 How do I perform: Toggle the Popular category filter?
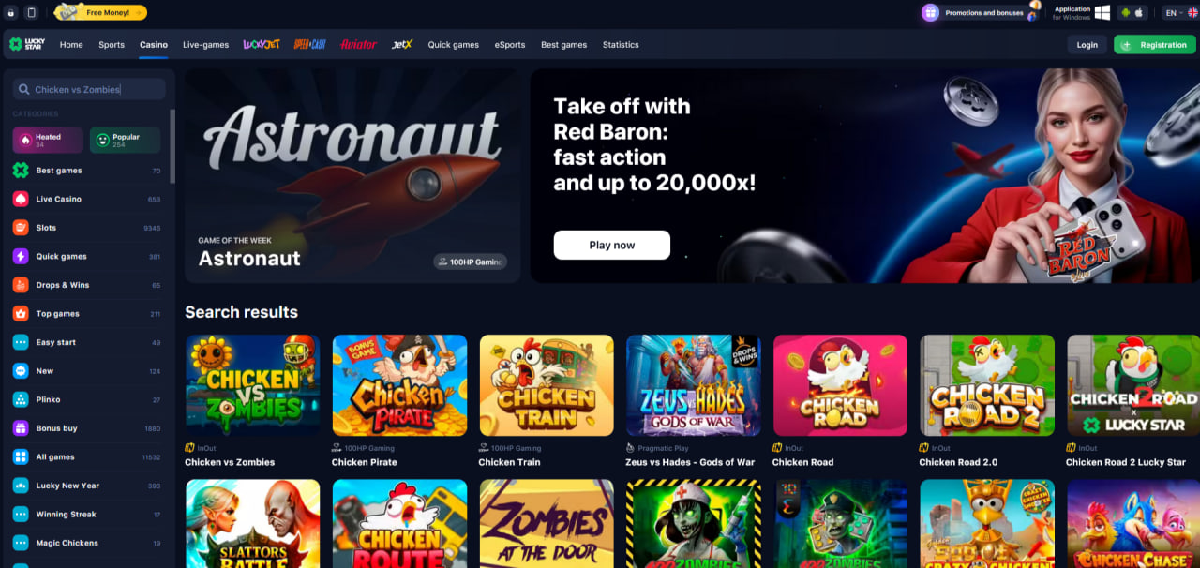[125, 140]
